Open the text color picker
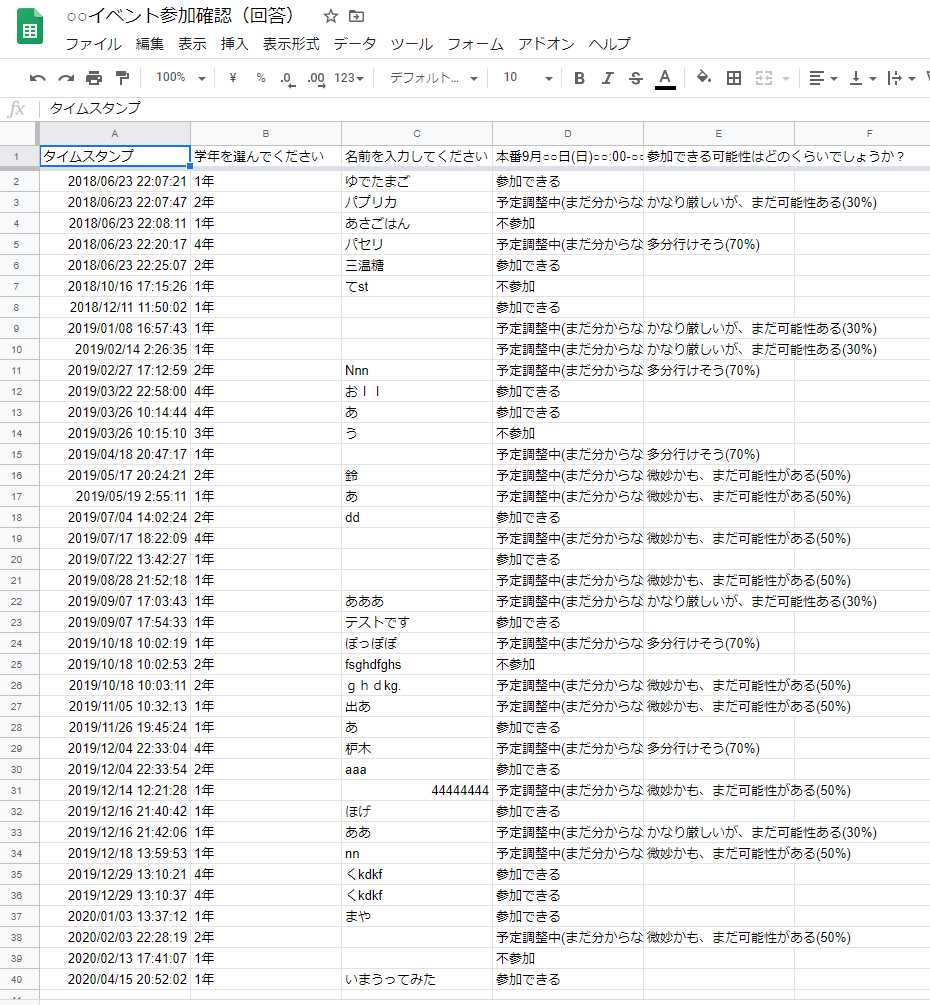Screen dimensions: 930x1005 tap(665, 79)
